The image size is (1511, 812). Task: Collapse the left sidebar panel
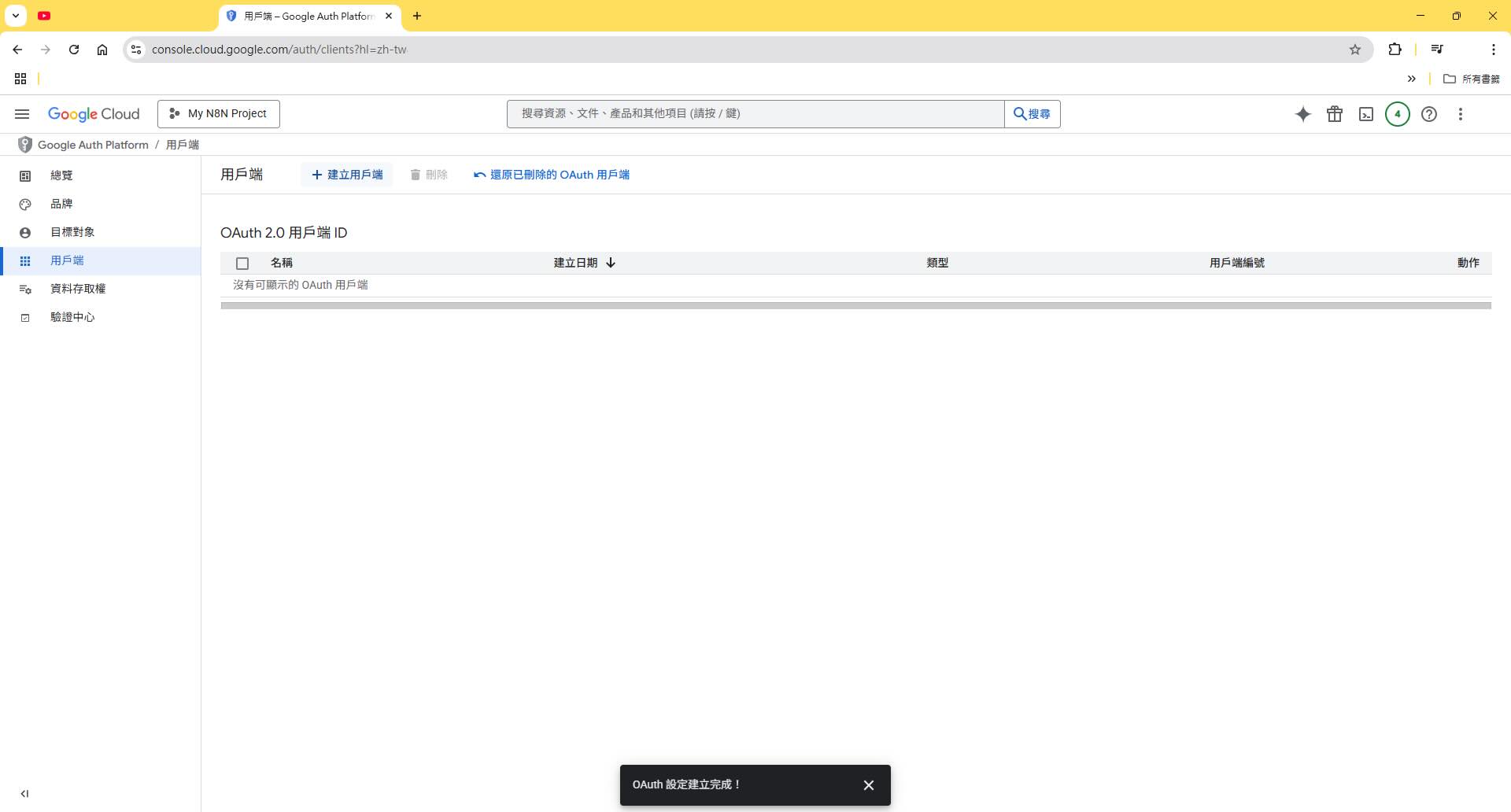tap(26, 793)
